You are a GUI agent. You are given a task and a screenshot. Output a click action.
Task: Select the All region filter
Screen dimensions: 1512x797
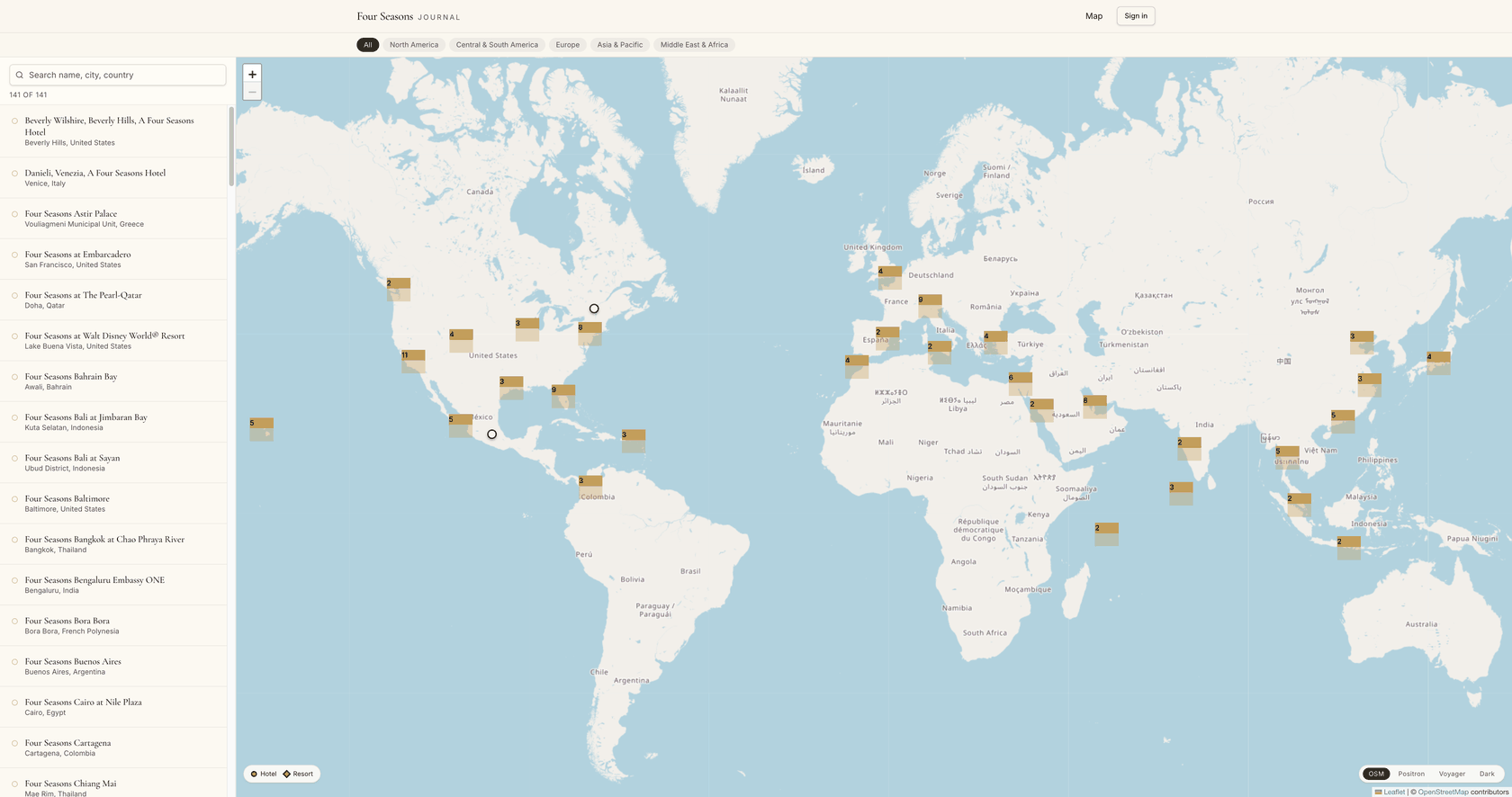pos(367,45)
